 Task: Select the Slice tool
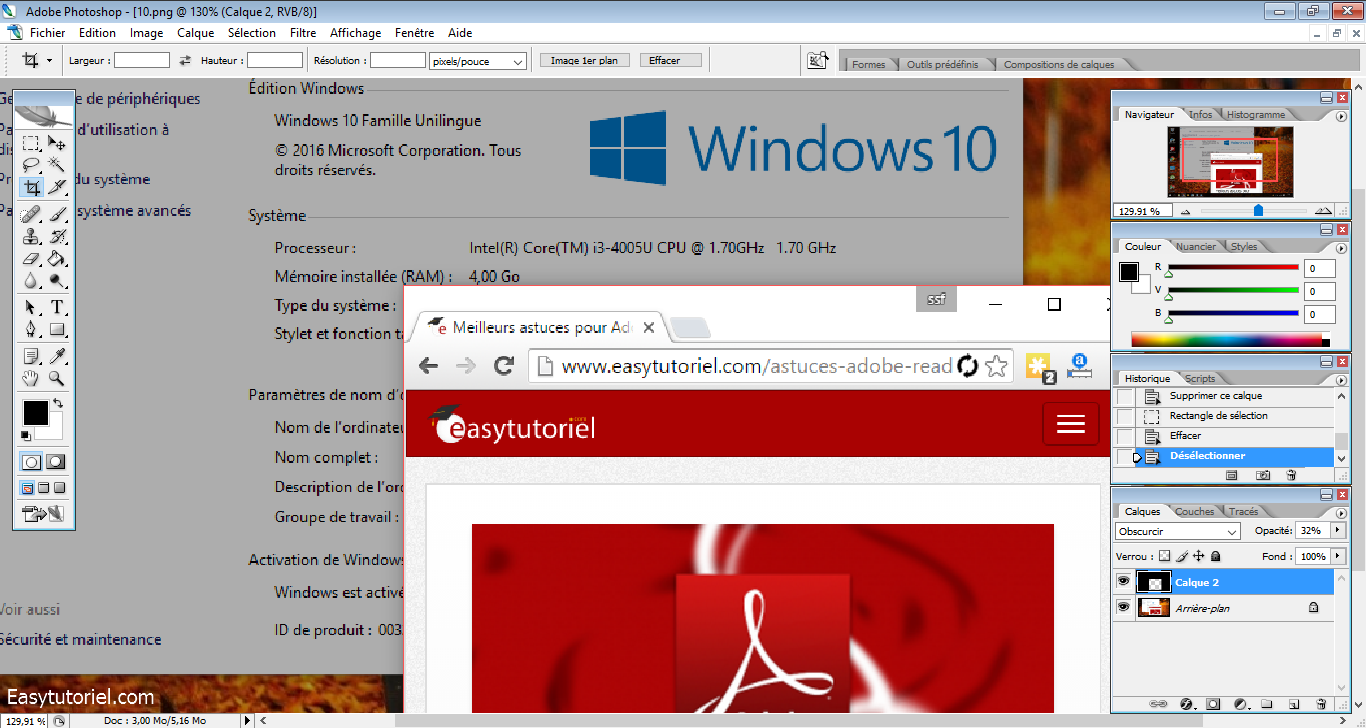(57, 187)
